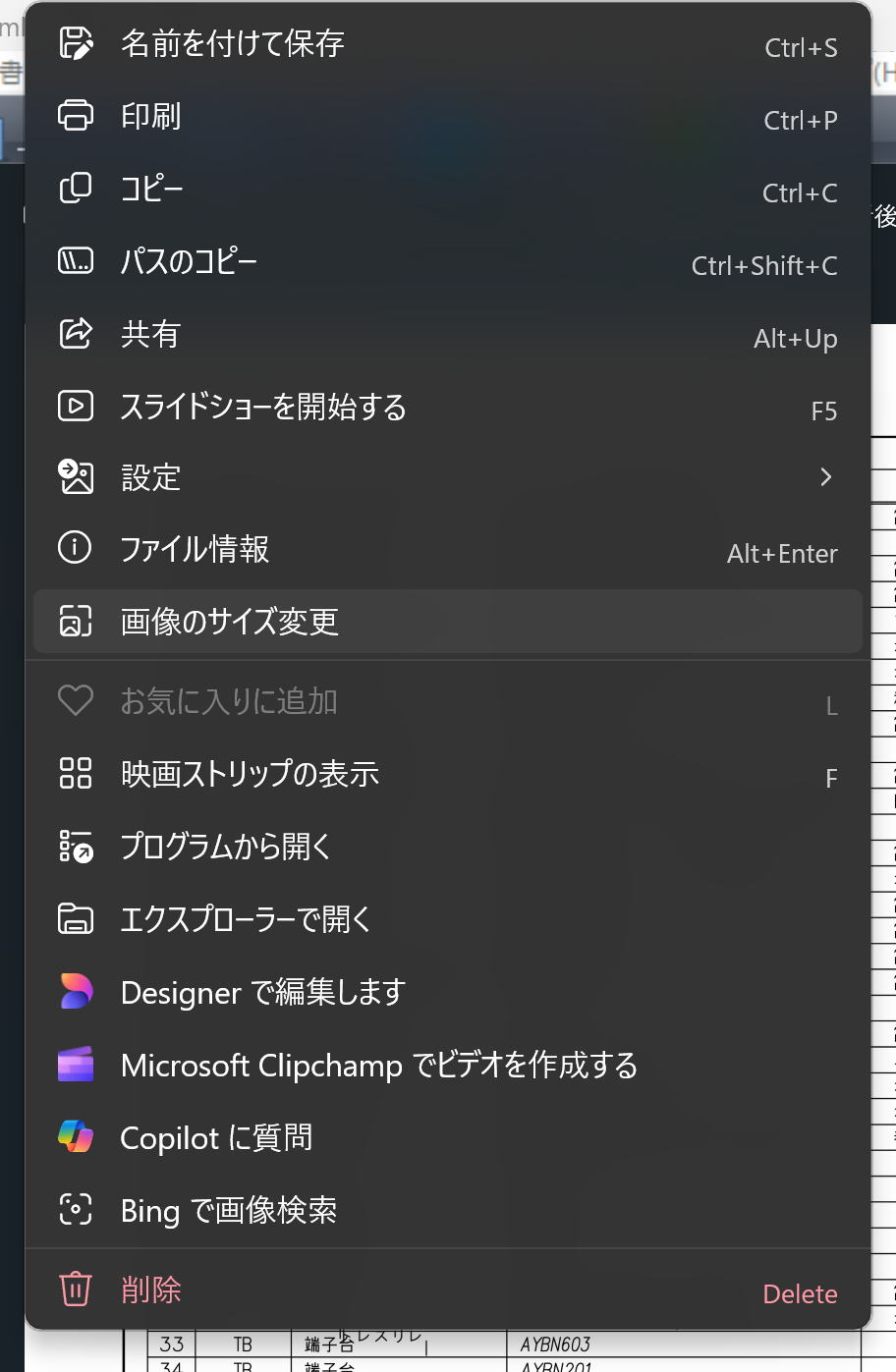Click the red trash can icon
The height and width of the screenshot is (1372, 896).
point(76,1289)
